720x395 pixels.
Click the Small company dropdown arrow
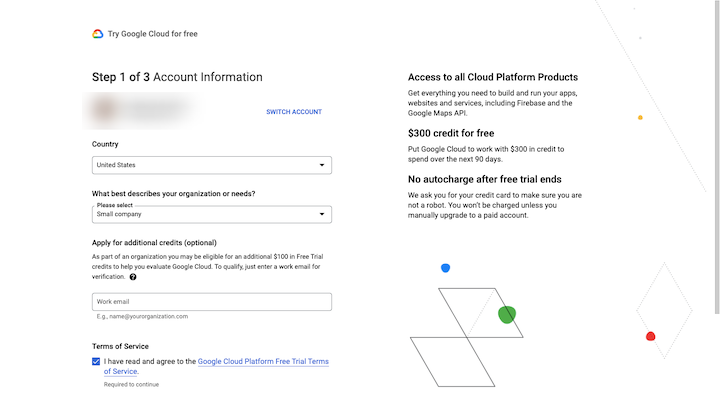pyautogui.click(x=322, y=214)
